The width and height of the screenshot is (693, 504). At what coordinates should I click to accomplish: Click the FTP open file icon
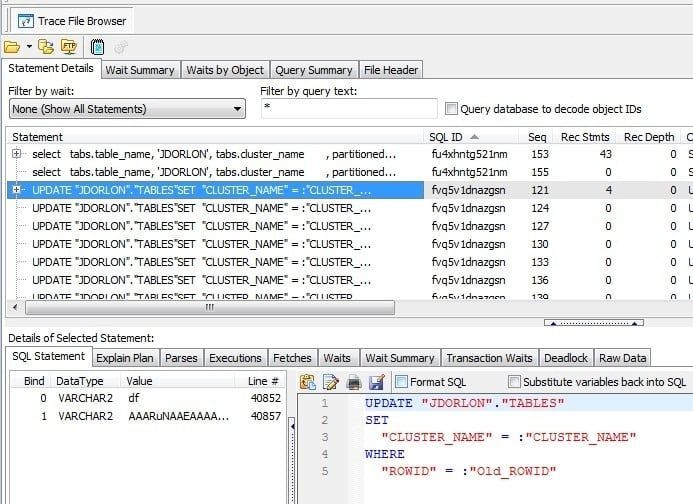[x=69, y=46]
